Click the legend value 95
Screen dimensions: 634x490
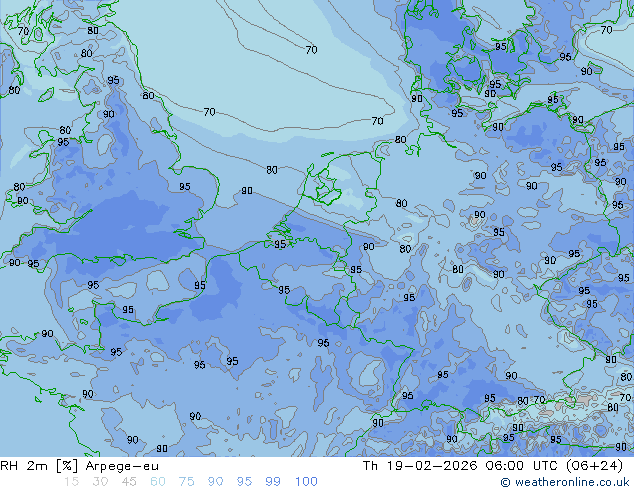pyautogui.click(x=244, y=482)
